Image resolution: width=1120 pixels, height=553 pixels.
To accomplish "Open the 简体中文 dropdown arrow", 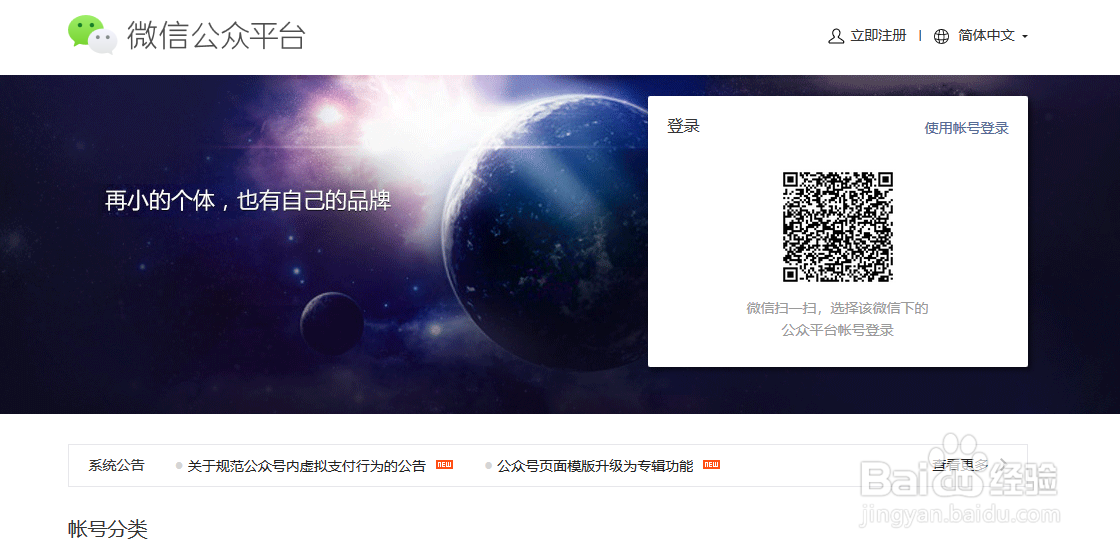I will pos(1025,36).
